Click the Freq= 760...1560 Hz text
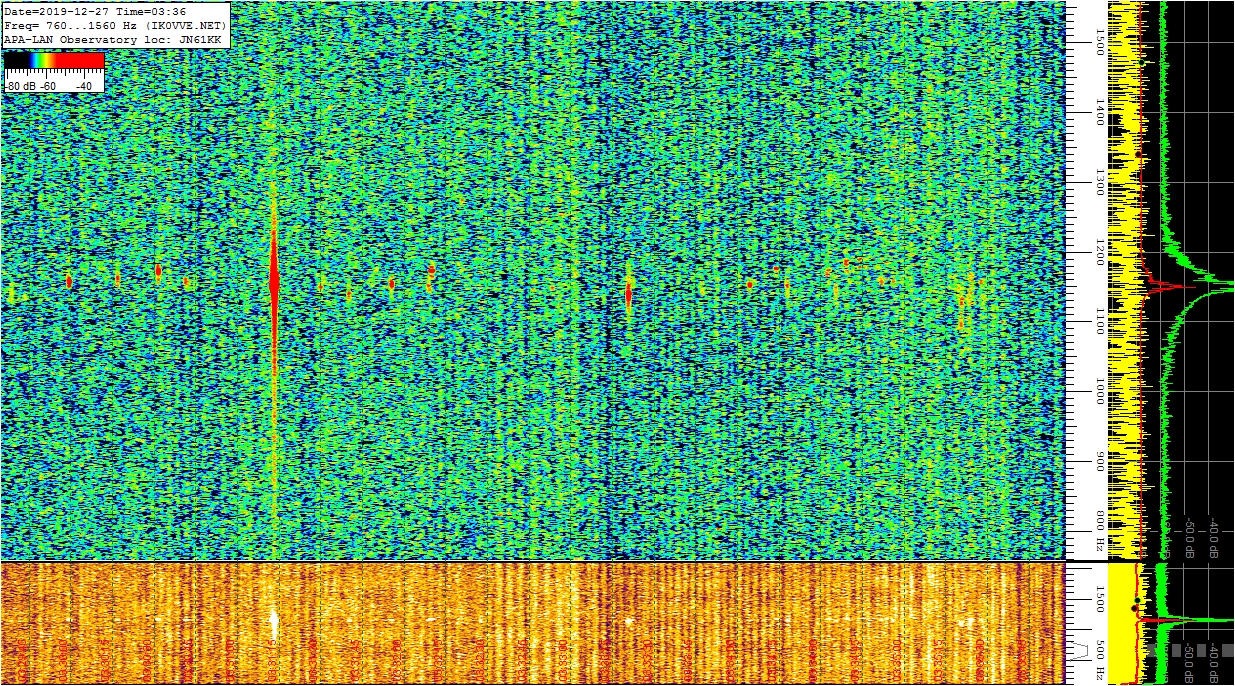 70,26
